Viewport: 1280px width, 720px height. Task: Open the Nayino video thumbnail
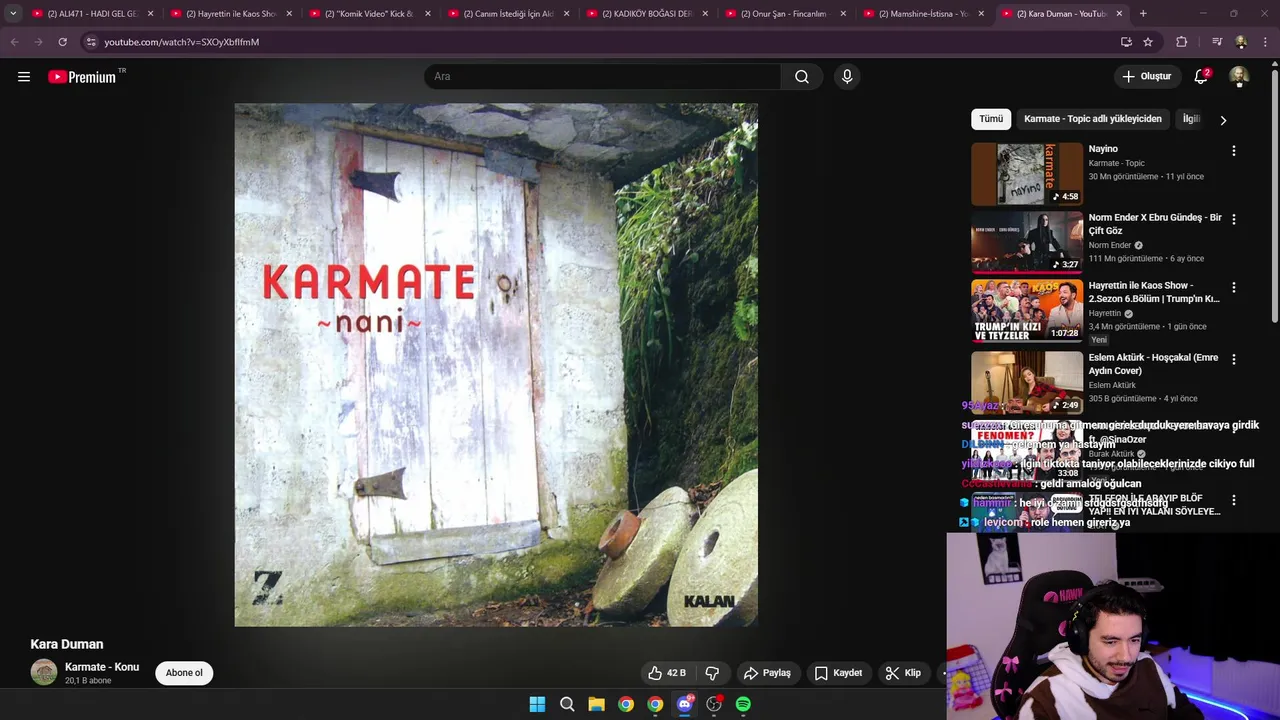point(1027,174)
